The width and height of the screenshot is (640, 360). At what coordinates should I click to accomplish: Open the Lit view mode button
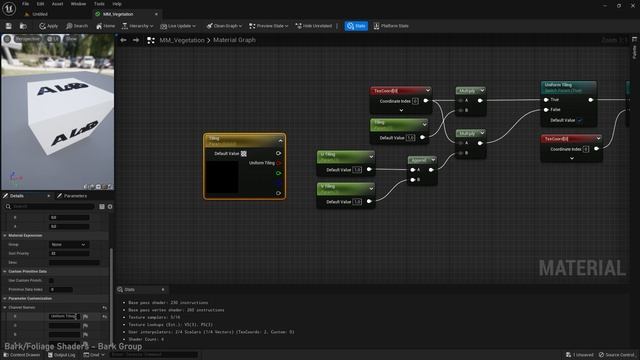[53, 39]
